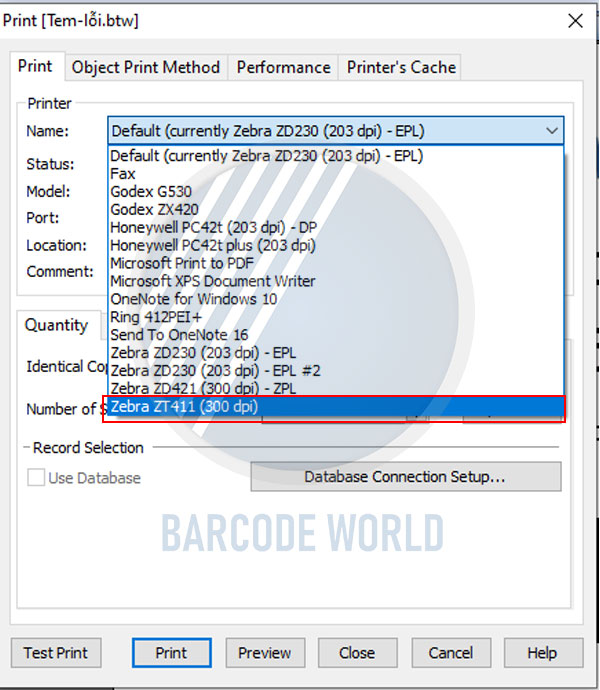600x690 pixels.
Task: Pick the Fax printer entry
Action: pyautogui.click(x=123, y=173)
